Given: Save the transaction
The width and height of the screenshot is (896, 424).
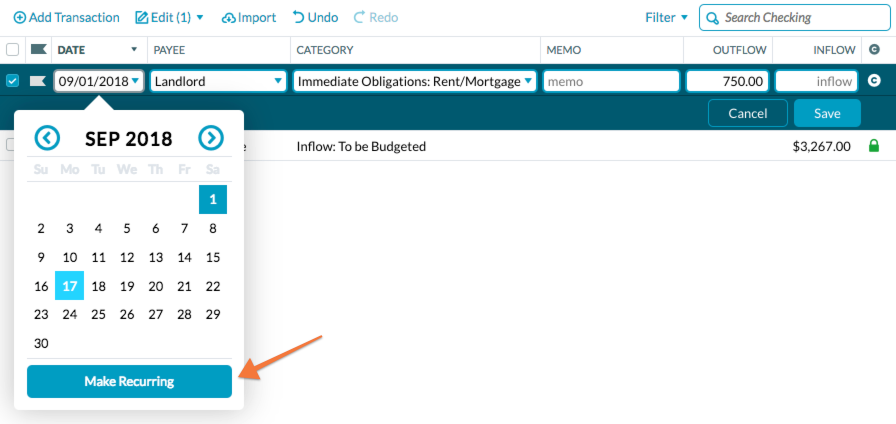Looking at the screenshot, I should pos(827,113).
